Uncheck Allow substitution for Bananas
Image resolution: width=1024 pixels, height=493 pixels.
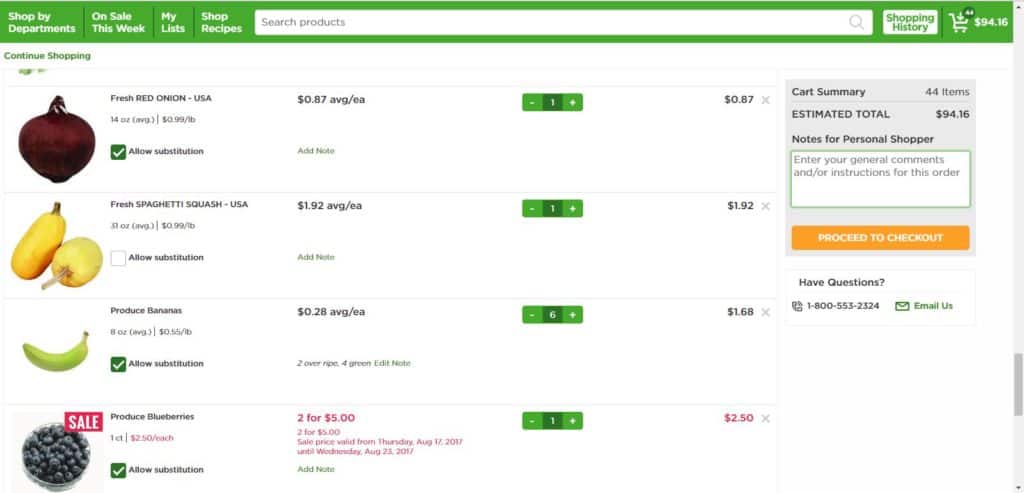coord(118,364)
